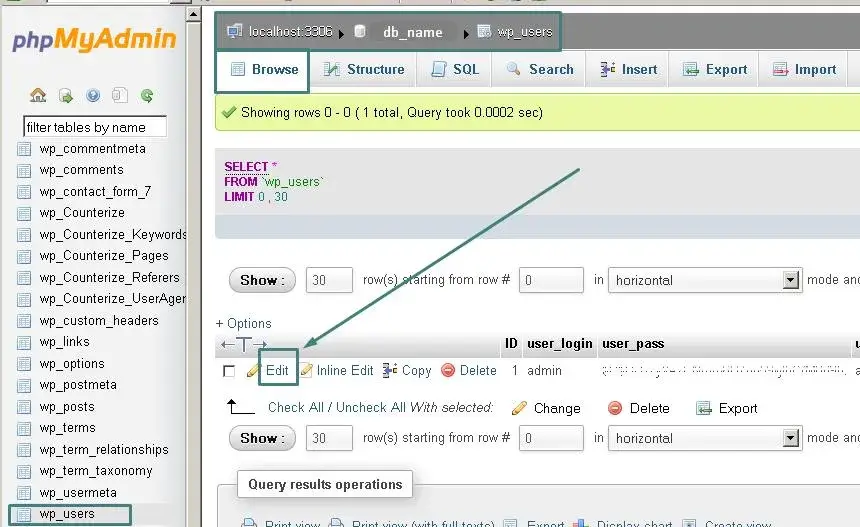Sort by the ID column header
The height and width of the screenshot is (527, 860).
pyautogui.click(x=511, y=344)
